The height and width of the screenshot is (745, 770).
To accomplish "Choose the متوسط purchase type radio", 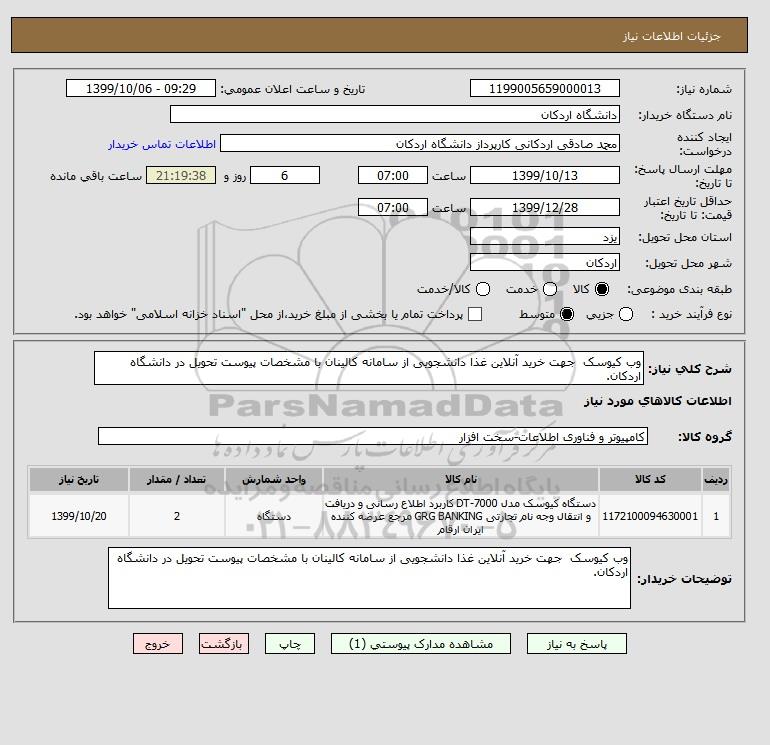I will (567, 314).
